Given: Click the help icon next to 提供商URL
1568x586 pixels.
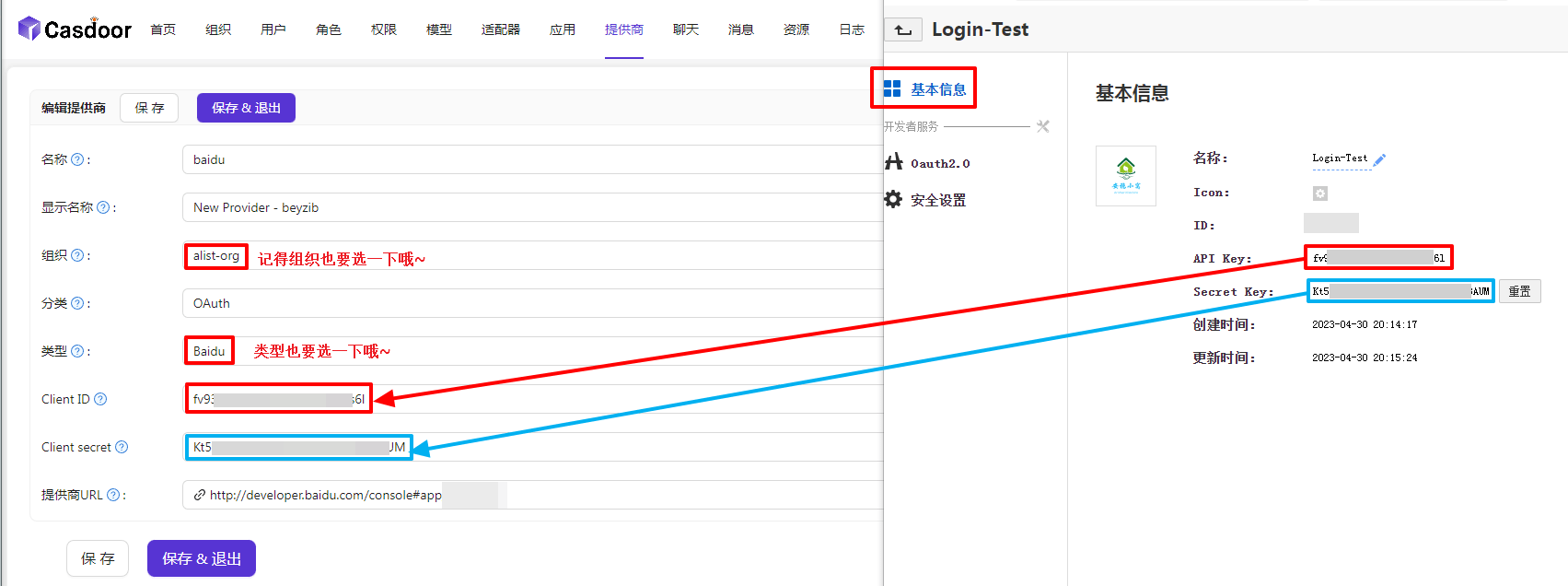Looking at the screenshot, I should [x=113, y=495].
